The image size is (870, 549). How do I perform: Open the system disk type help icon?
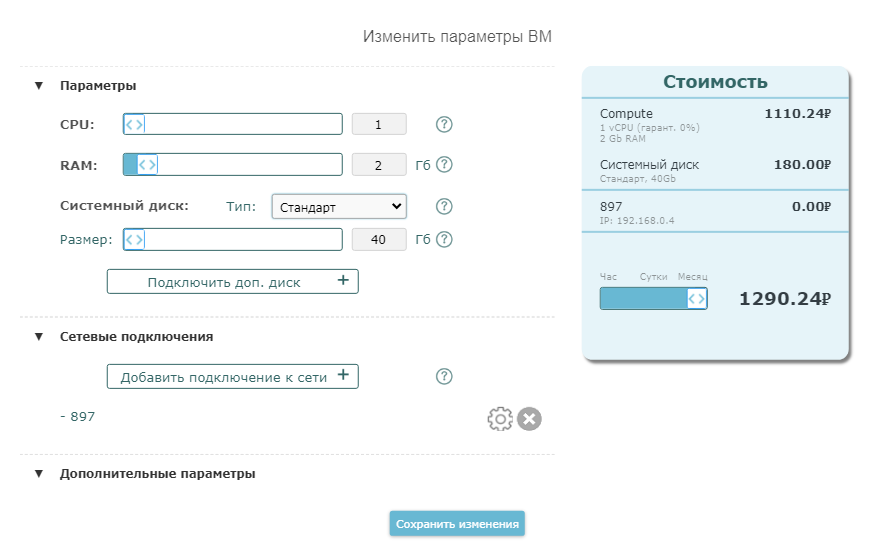point(444,206)
